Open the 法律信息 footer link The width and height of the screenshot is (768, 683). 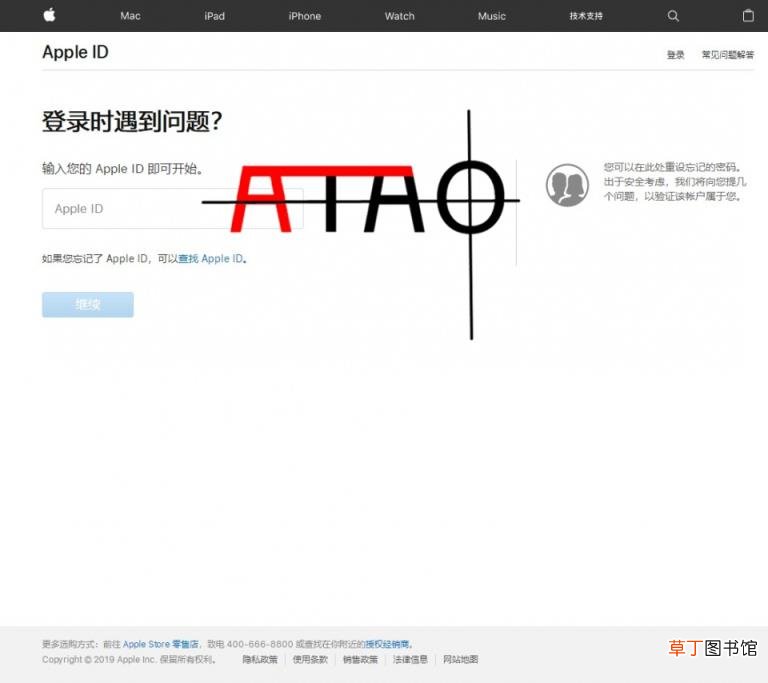410,659
